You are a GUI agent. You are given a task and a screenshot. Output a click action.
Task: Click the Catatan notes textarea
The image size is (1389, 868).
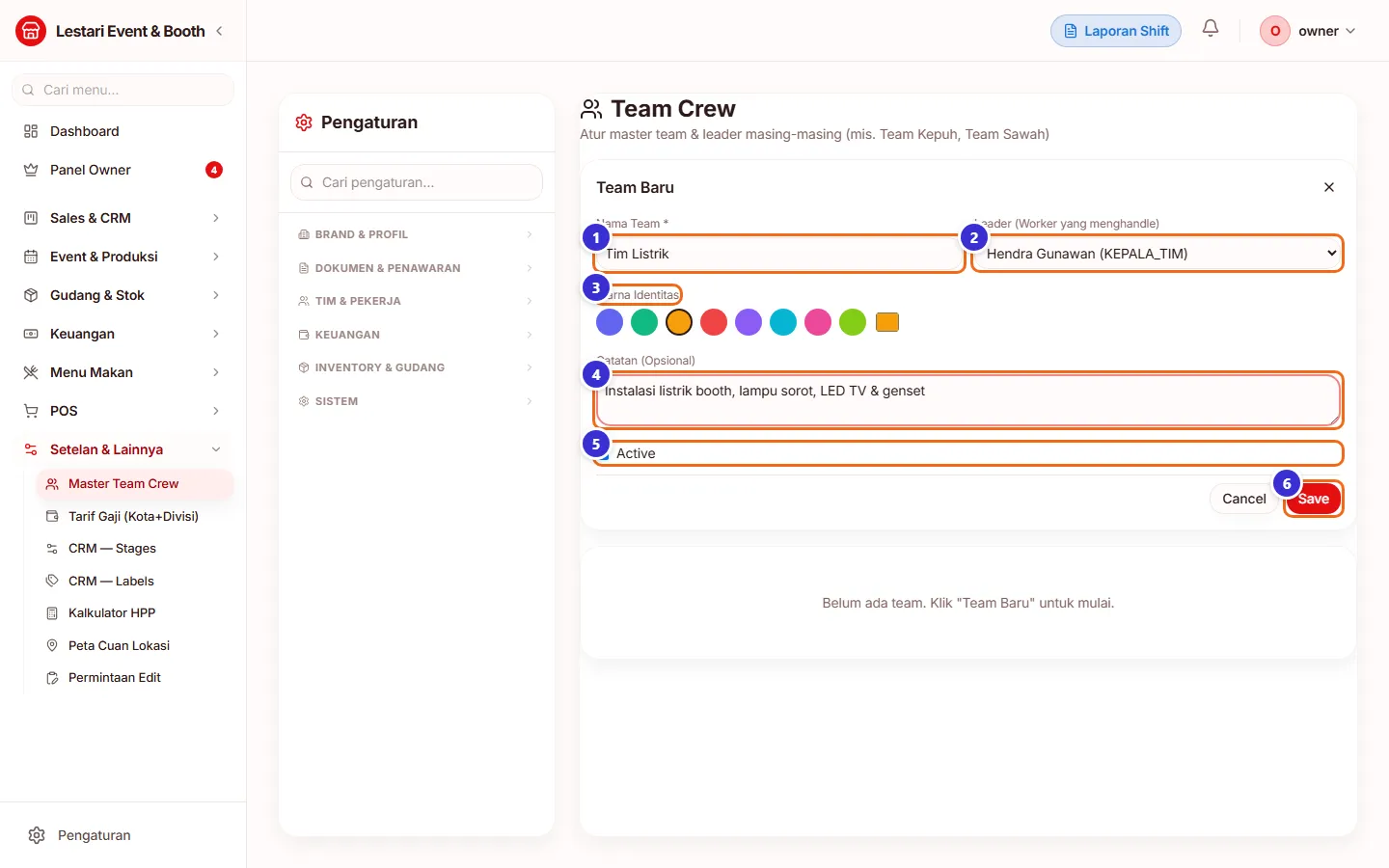click(968, 399)
